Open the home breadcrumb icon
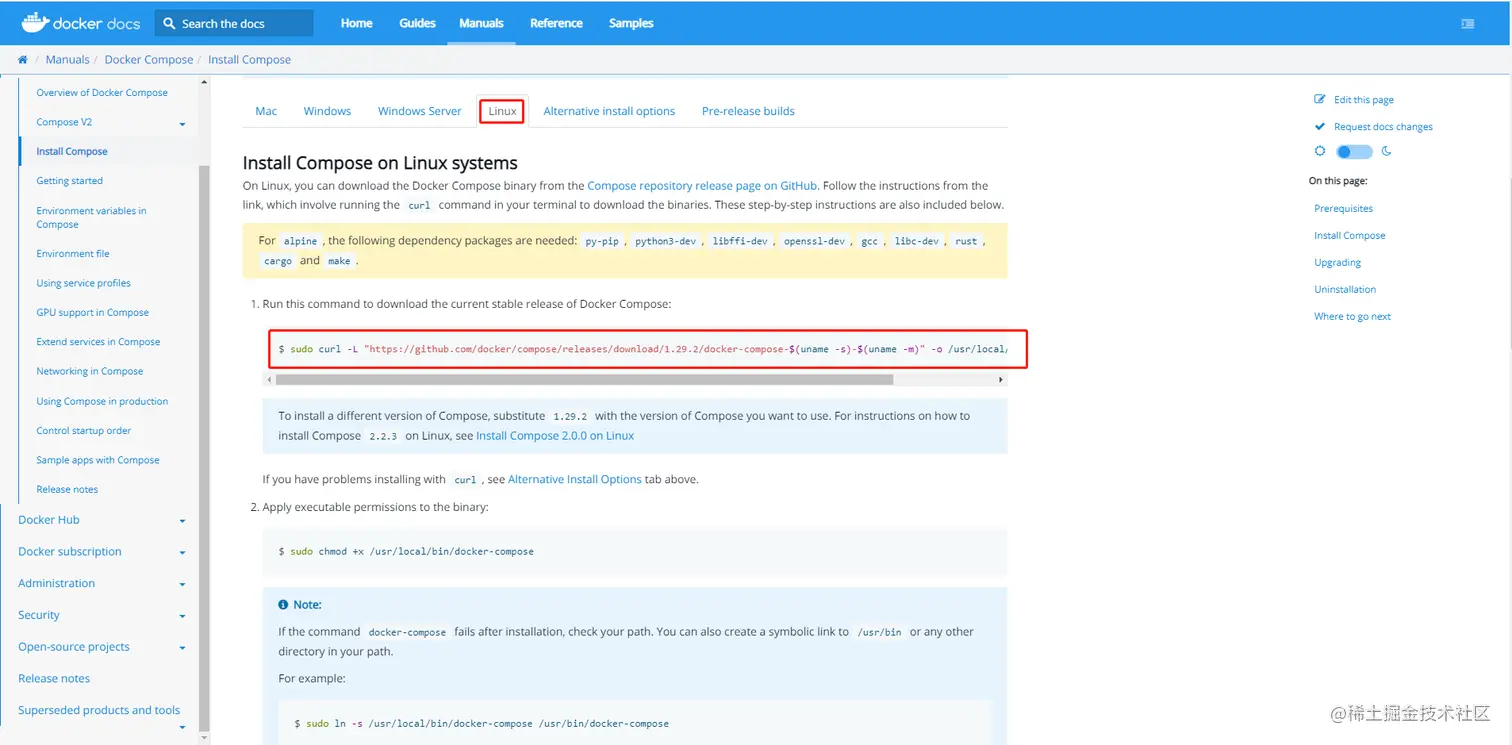The width and height of the screenshot is (1512, 745). tap(23, 60)
